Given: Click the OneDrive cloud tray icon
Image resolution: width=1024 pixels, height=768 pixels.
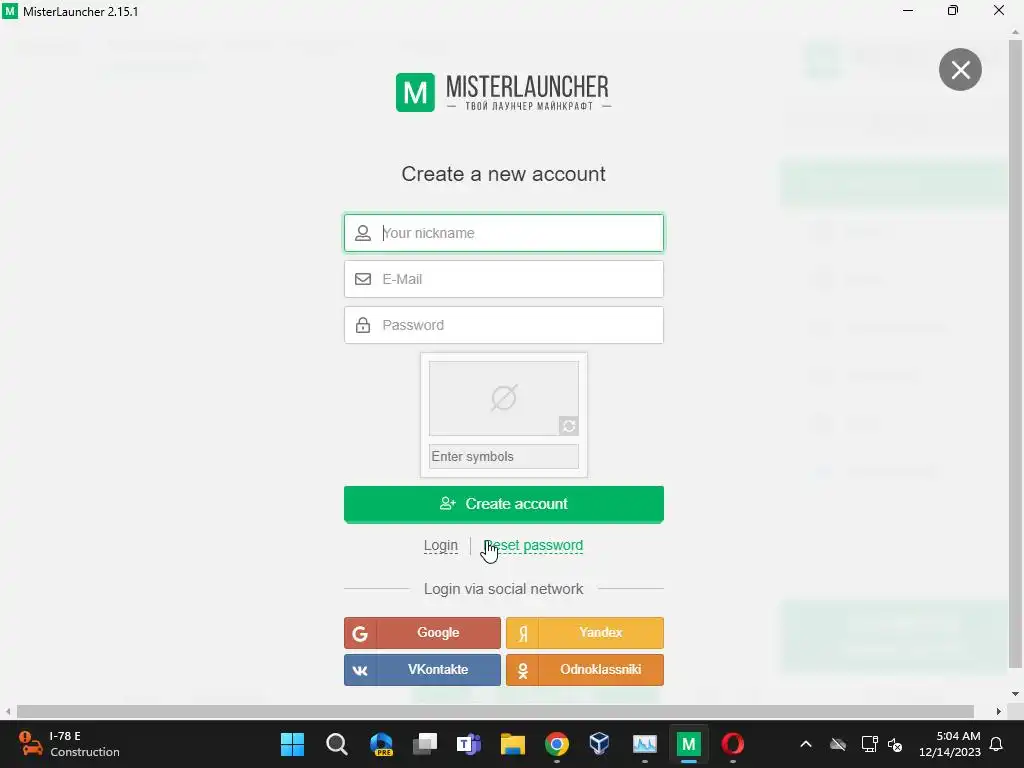Looking at the screenshot, I should click(x=838, y=744).
